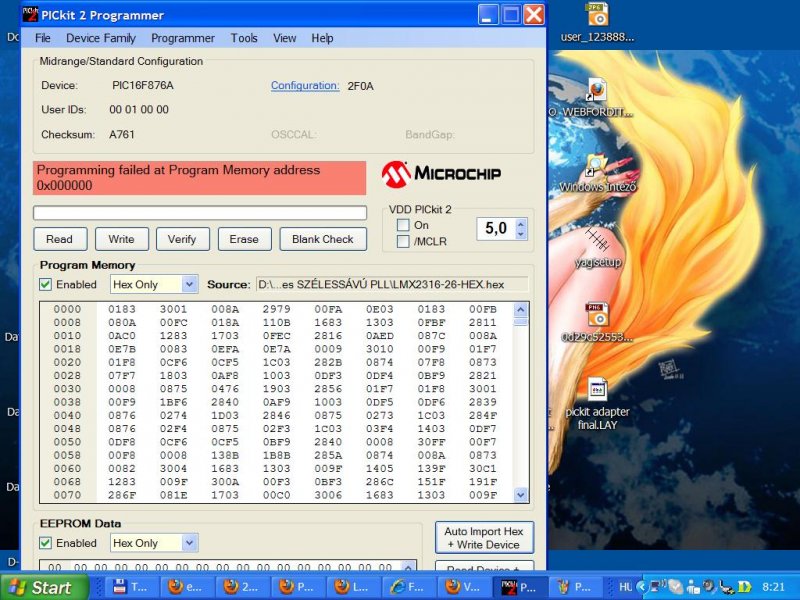Click Auto Import Hex + Write Device
Image resolution: width=800 pixels, height=600 pixels.
(x=484, y=538)
